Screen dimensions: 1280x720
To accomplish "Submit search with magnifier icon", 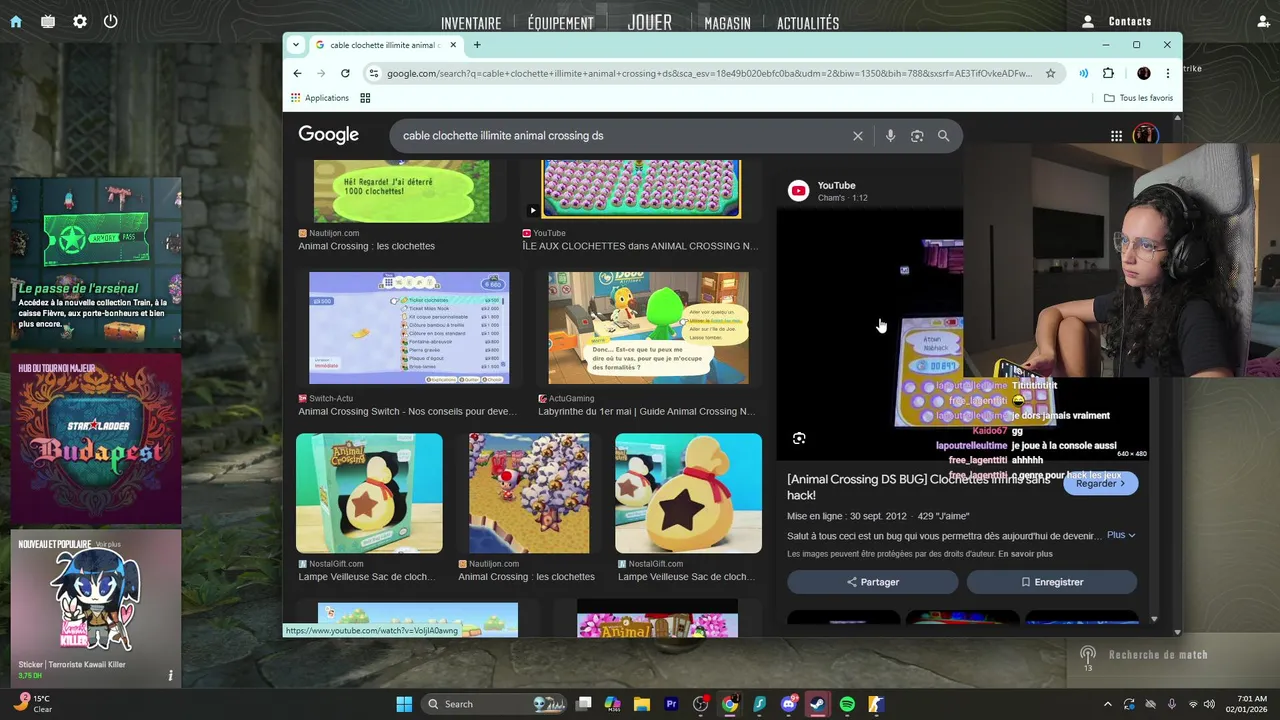I will point(943,136).
